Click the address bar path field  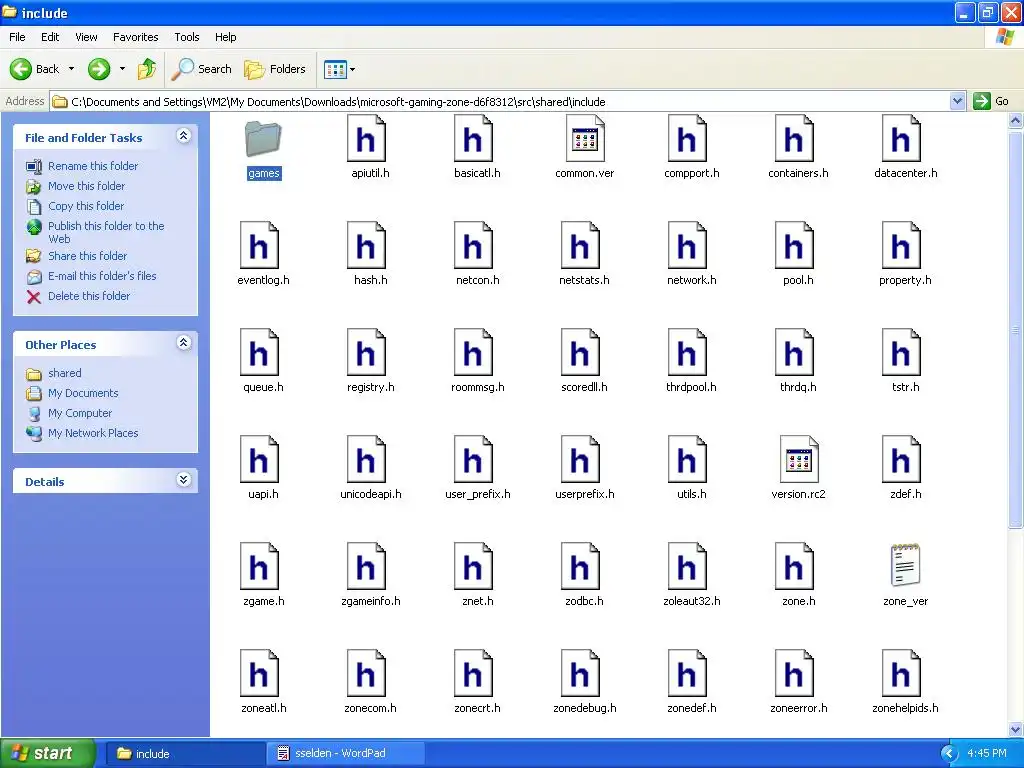click(500, 101)
